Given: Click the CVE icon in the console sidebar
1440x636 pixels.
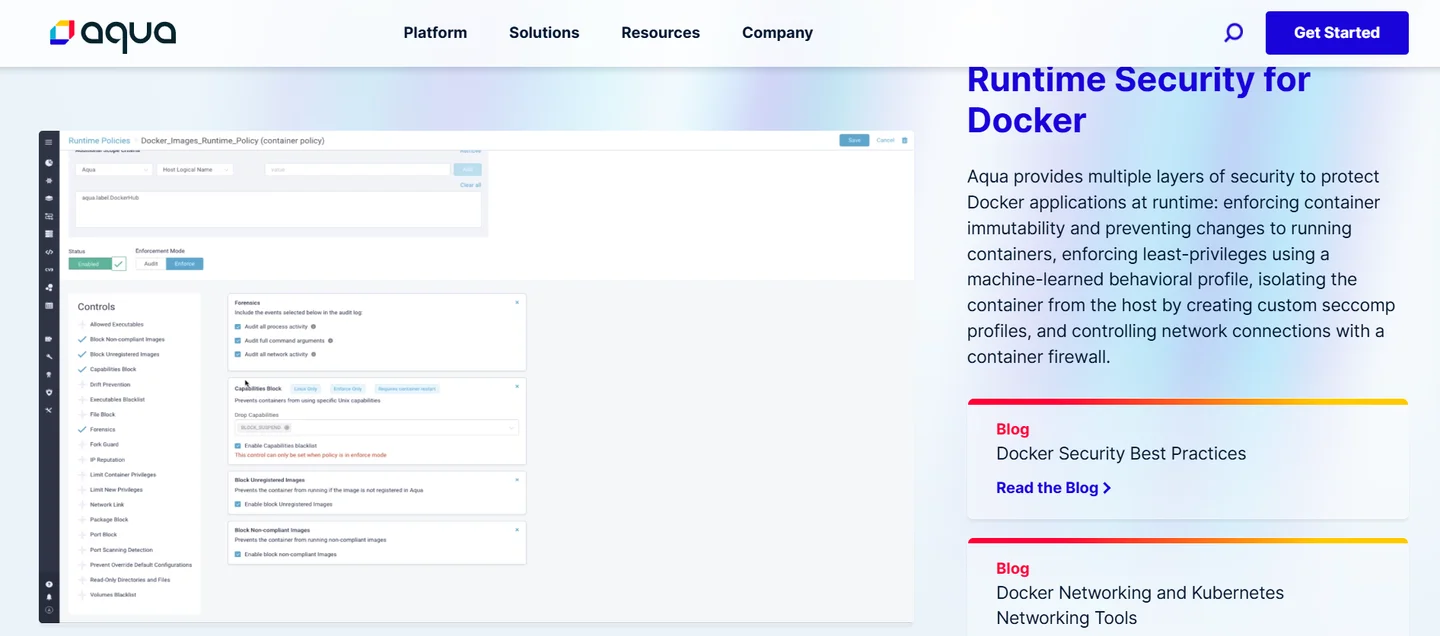Looking at the screenshot, I should [x=49, y=270].
